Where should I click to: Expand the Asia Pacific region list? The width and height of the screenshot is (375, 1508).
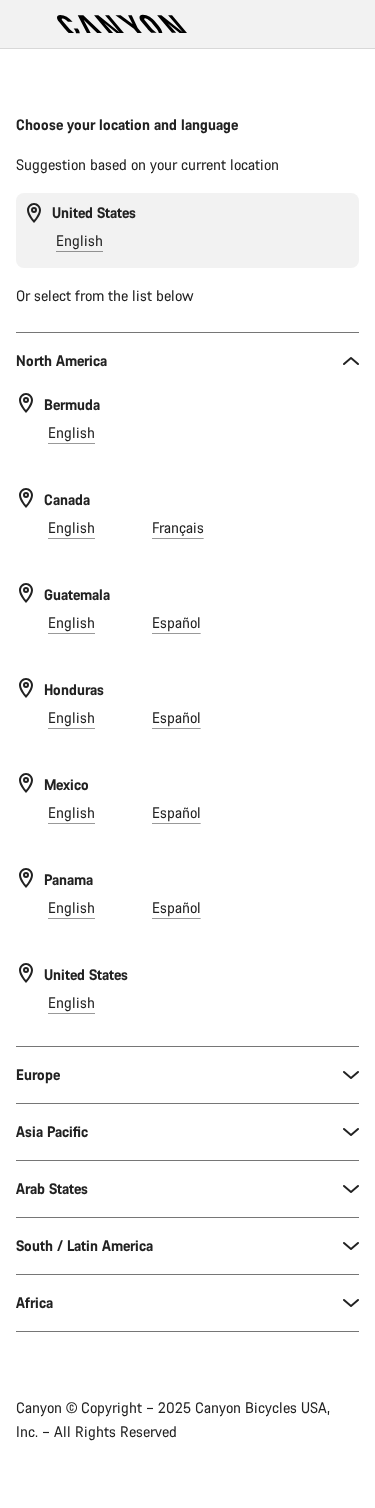point(187,1132)
